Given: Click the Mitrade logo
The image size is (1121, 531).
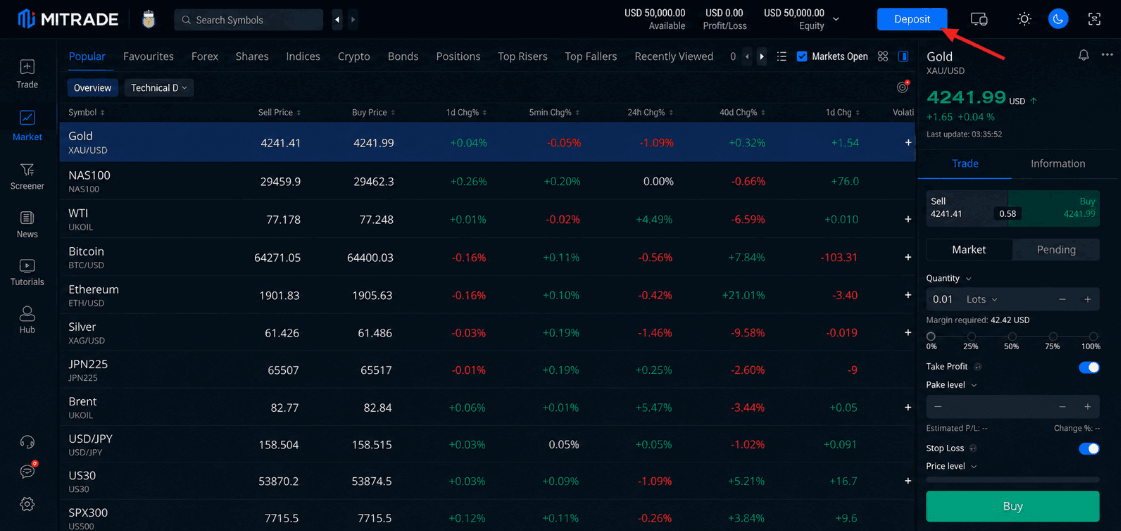Looking at the screenshot, I should pyautogui.click(x=68, y=19).
